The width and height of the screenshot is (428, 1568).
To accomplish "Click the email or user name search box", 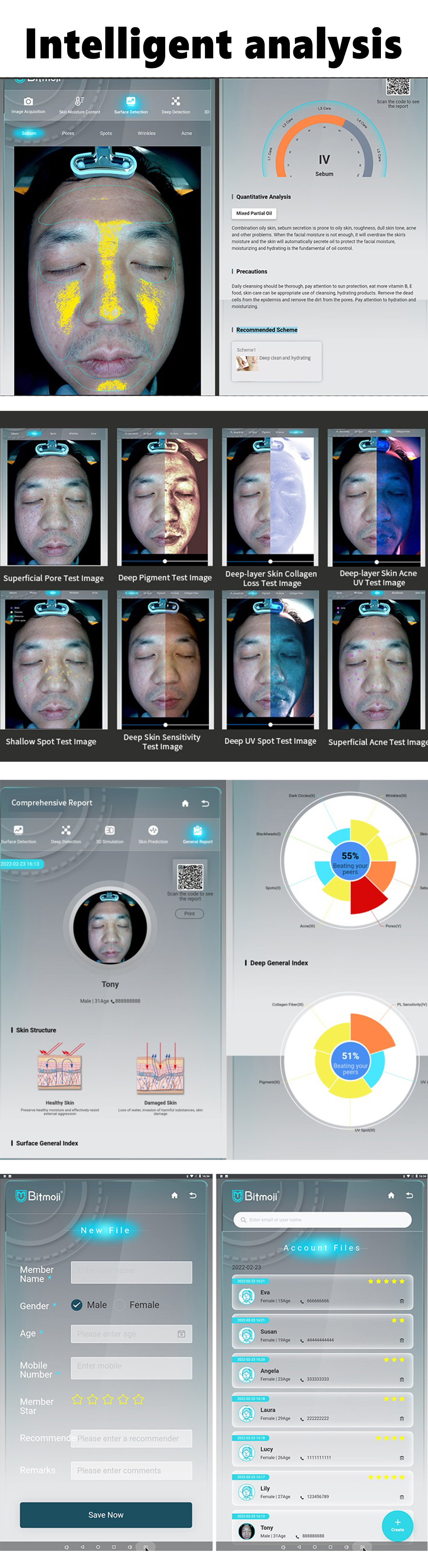I will click(323, 1220).
